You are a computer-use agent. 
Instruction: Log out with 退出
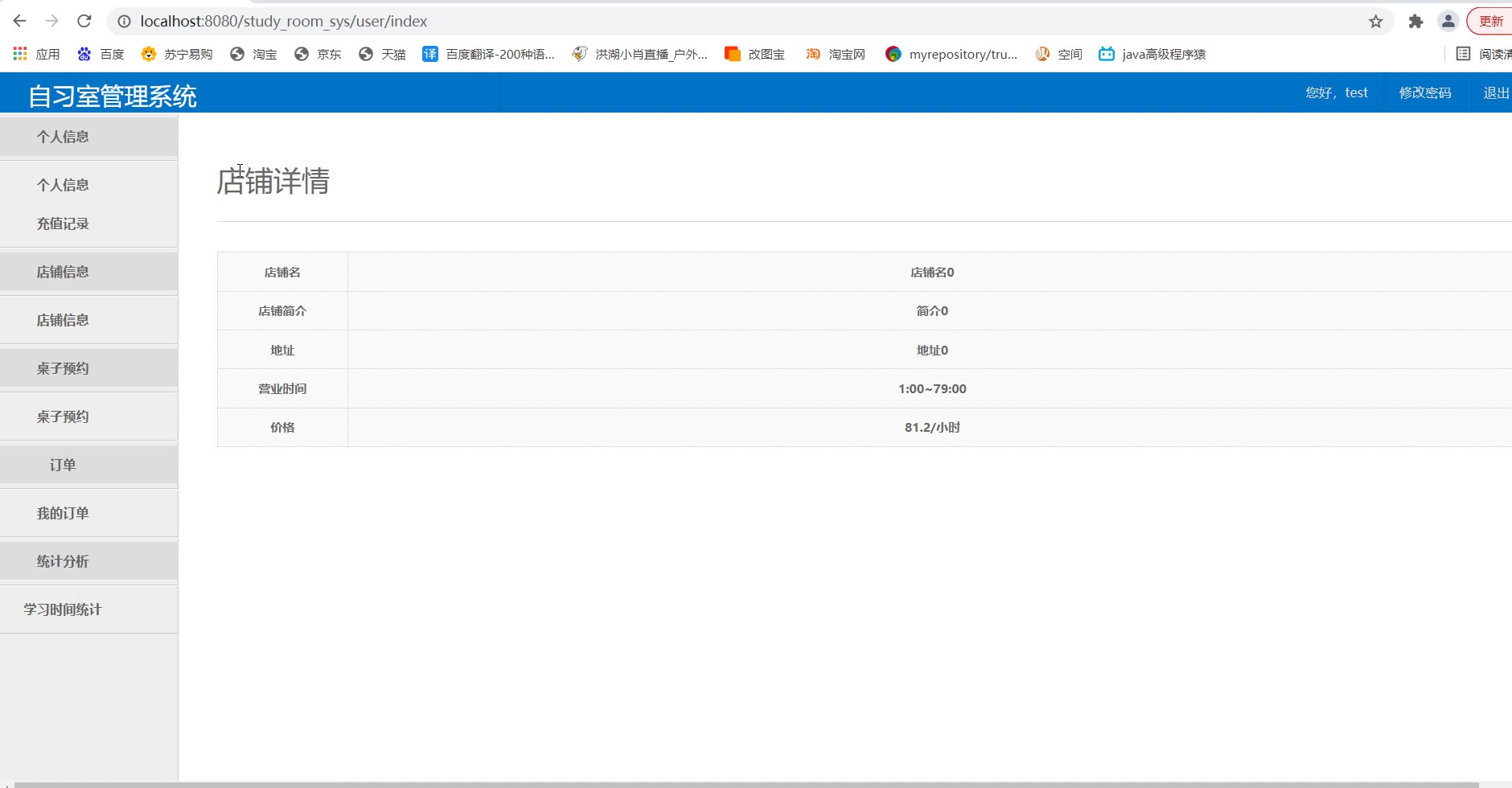[x=1496, y=92]
